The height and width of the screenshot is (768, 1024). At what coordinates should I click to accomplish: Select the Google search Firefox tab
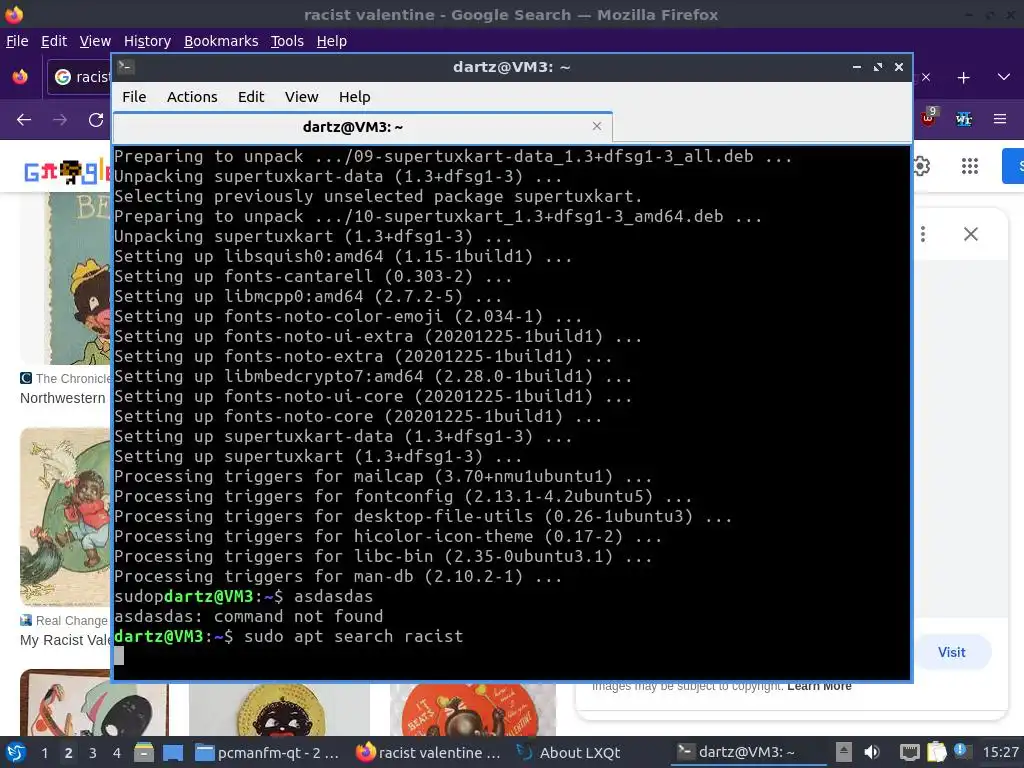tap(80, 77)
